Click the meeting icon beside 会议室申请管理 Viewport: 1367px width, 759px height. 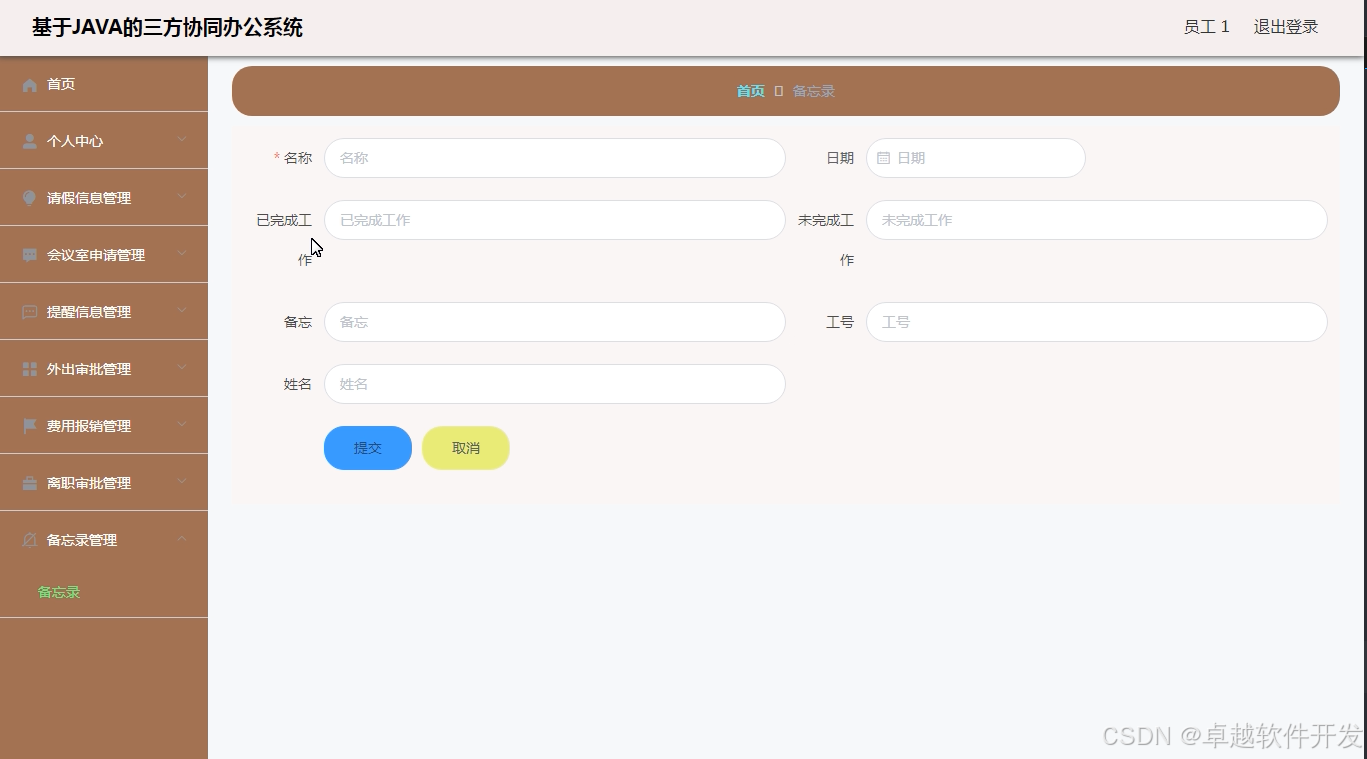[29, 254]
